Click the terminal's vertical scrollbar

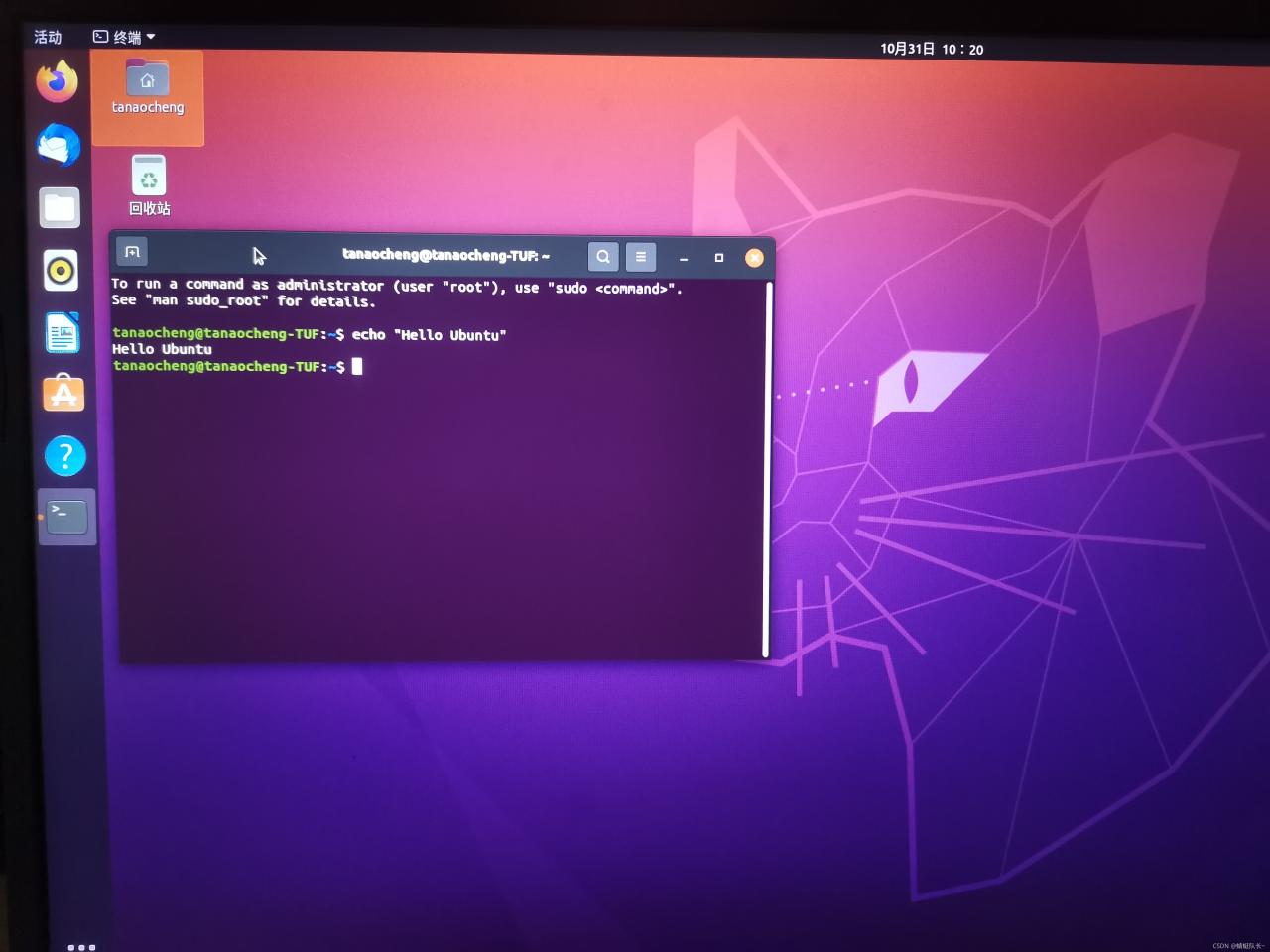[x=766, y=469]
